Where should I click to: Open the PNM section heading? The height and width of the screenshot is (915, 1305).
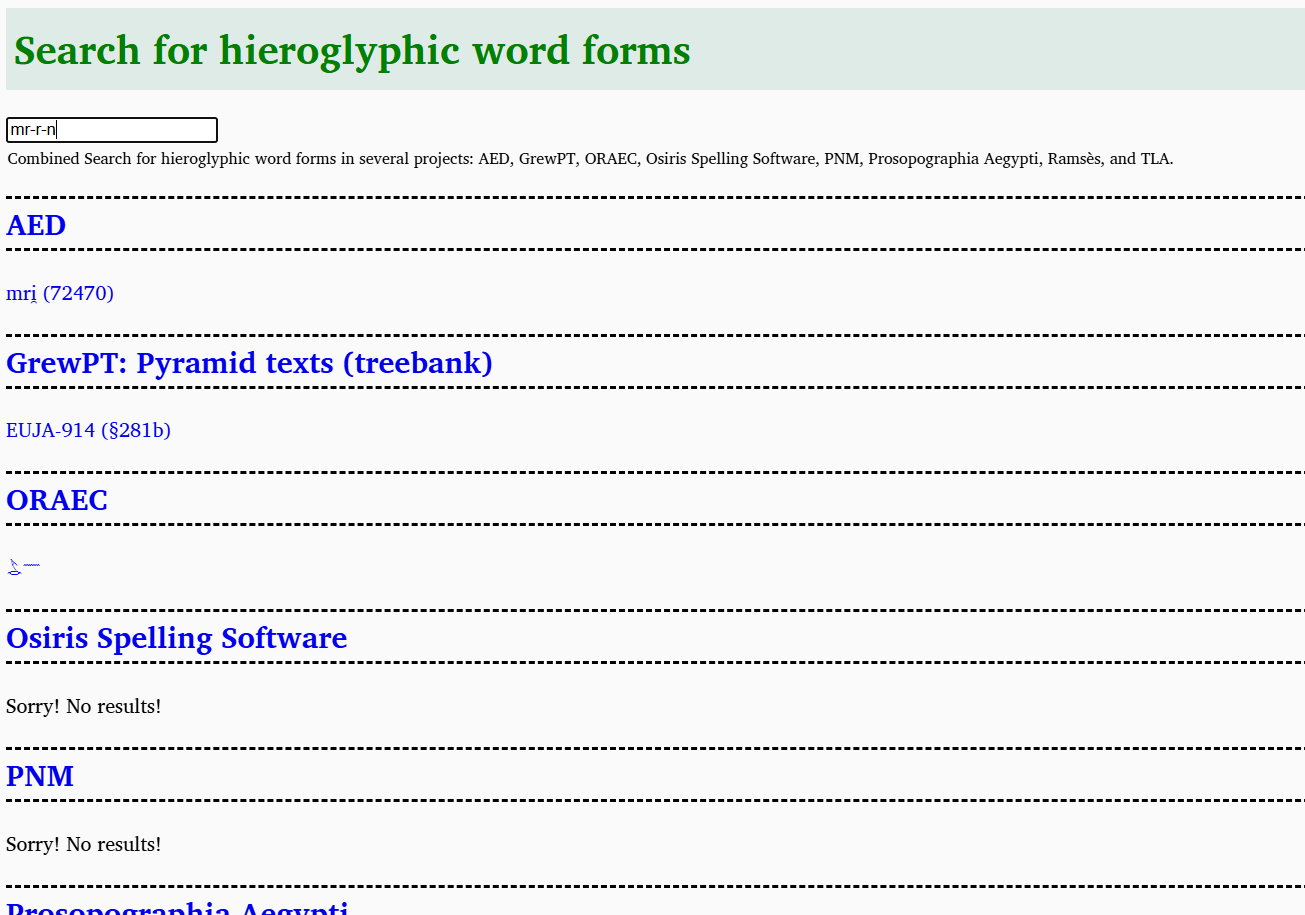[x=40, y=776]
